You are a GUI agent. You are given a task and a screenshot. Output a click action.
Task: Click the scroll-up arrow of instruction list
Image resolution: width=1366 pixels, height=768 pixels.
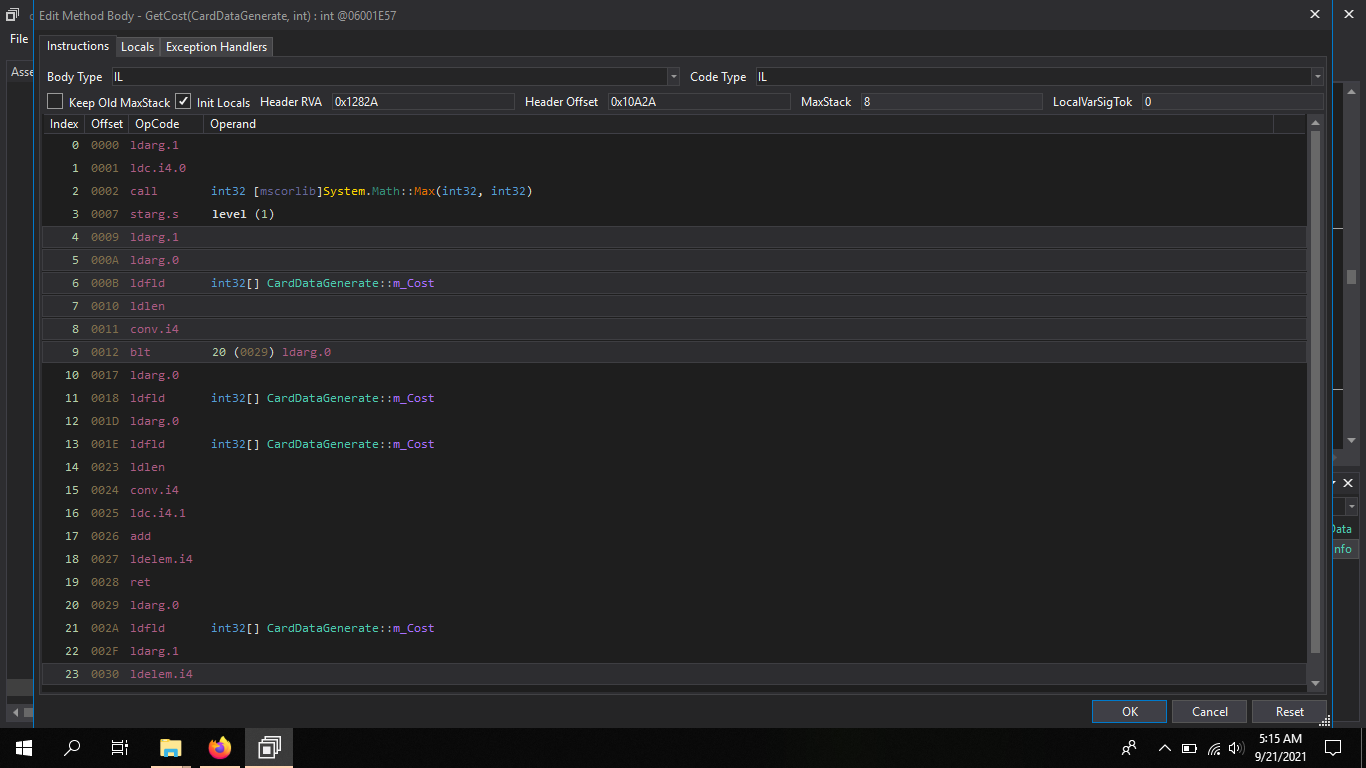click(x=1315, y=122)
